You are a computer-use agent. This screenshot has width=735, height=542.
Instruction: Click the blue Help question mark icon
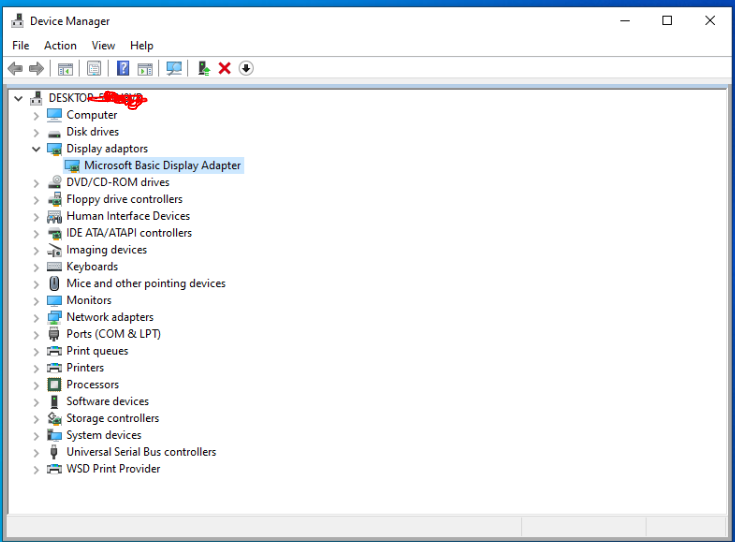(x=123, y=68)
